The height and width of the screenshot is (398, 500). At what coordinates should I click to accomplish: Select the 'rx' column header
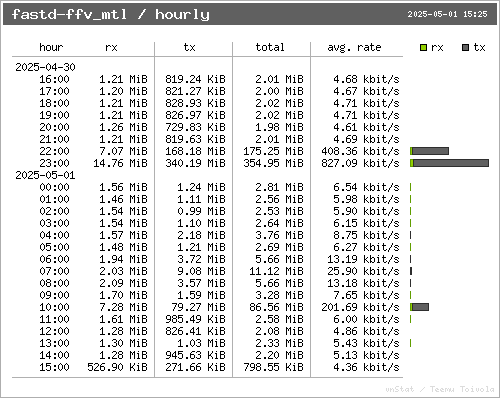[x=111, y=48]
